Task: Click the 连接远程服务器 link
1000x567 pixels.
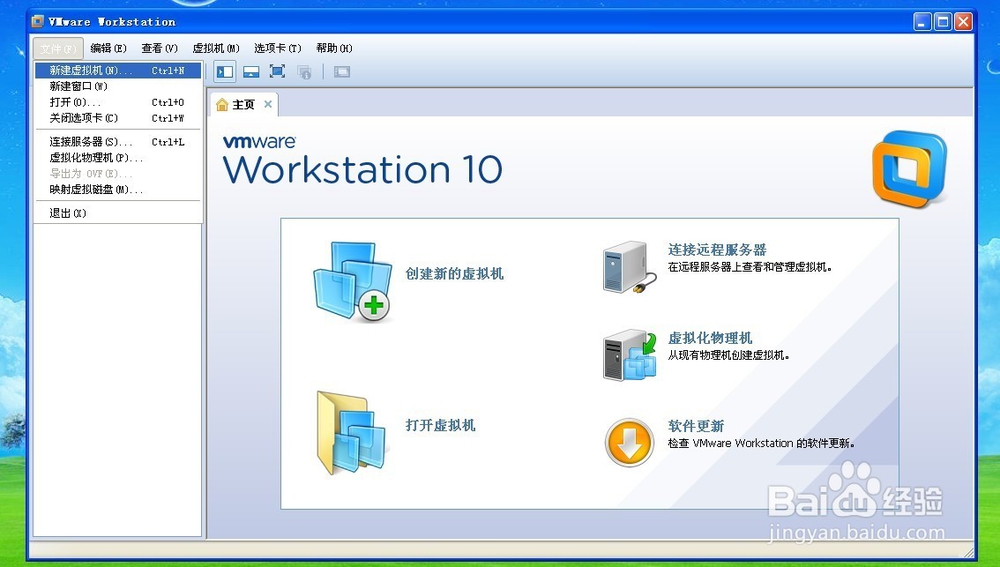Action: (717, 250)
